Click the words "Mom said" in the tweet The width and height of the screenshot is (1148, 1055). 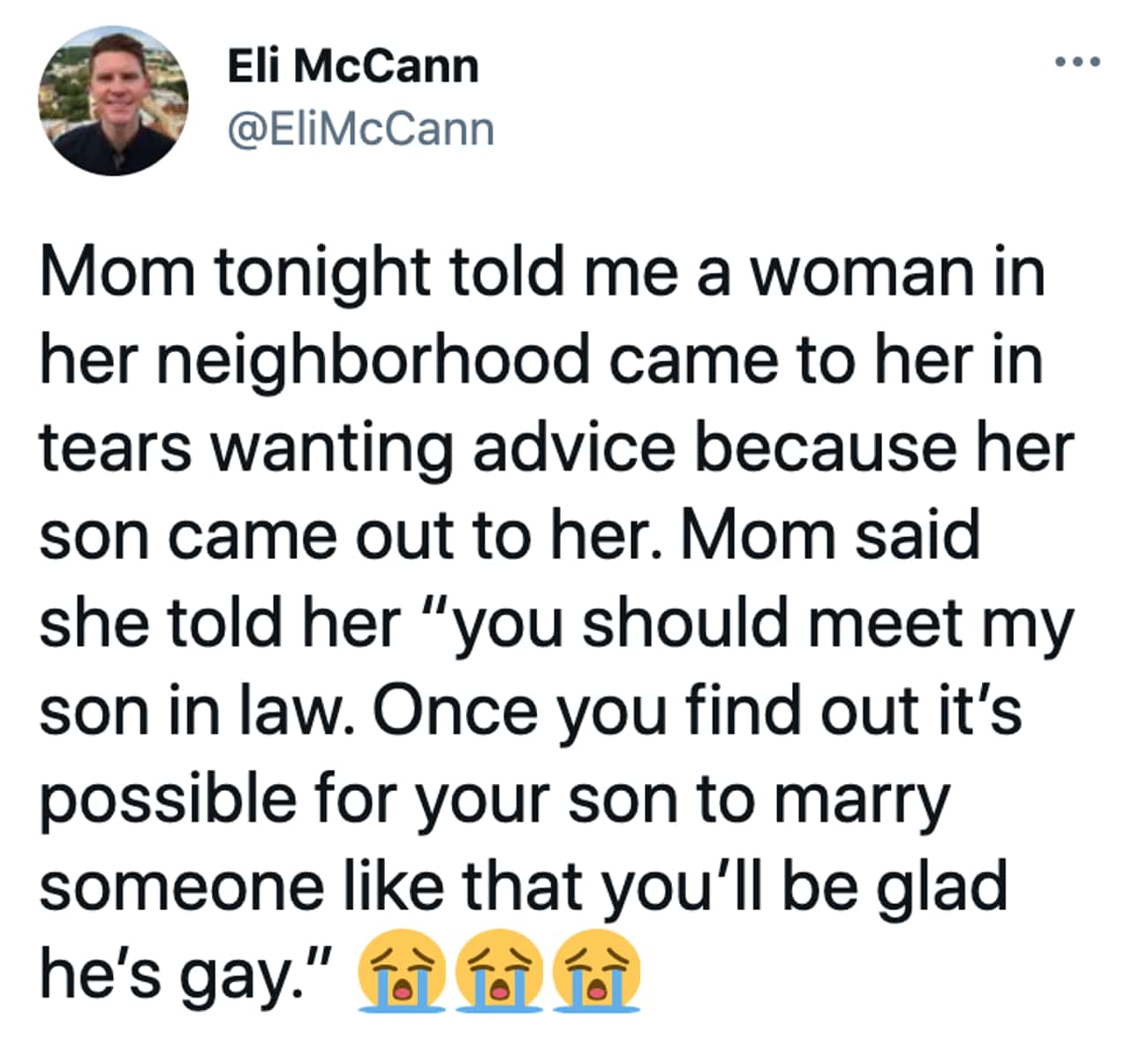(830, 535)
